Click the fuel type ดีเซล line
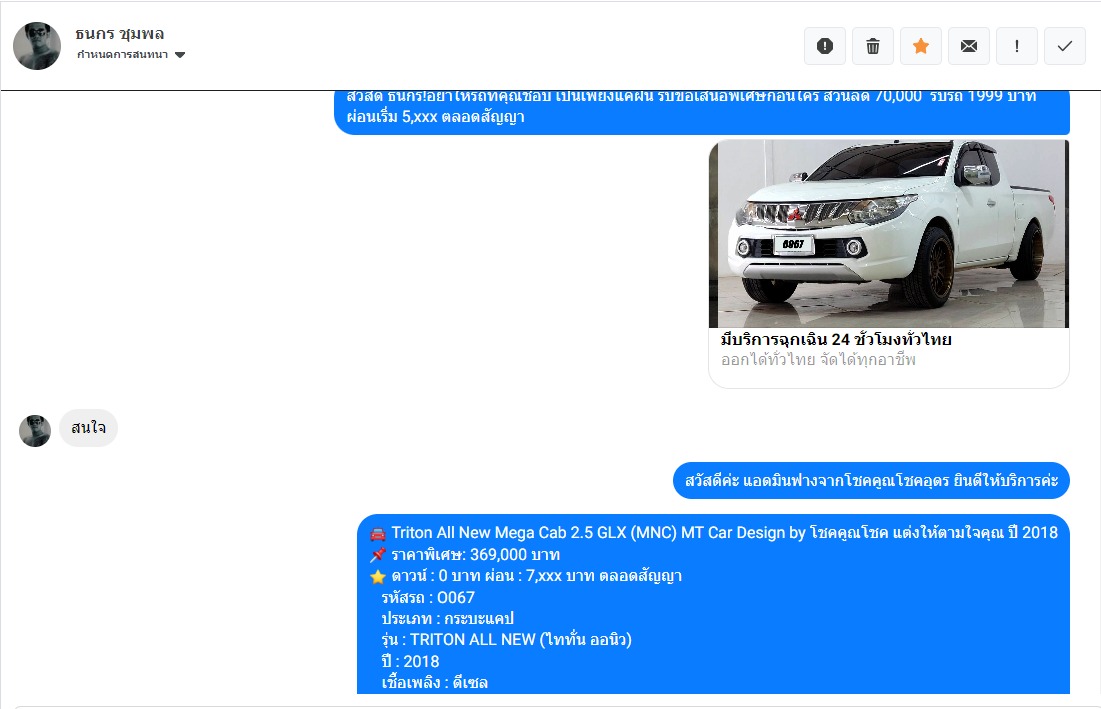 pyautogui.click(x=435, y=682)
